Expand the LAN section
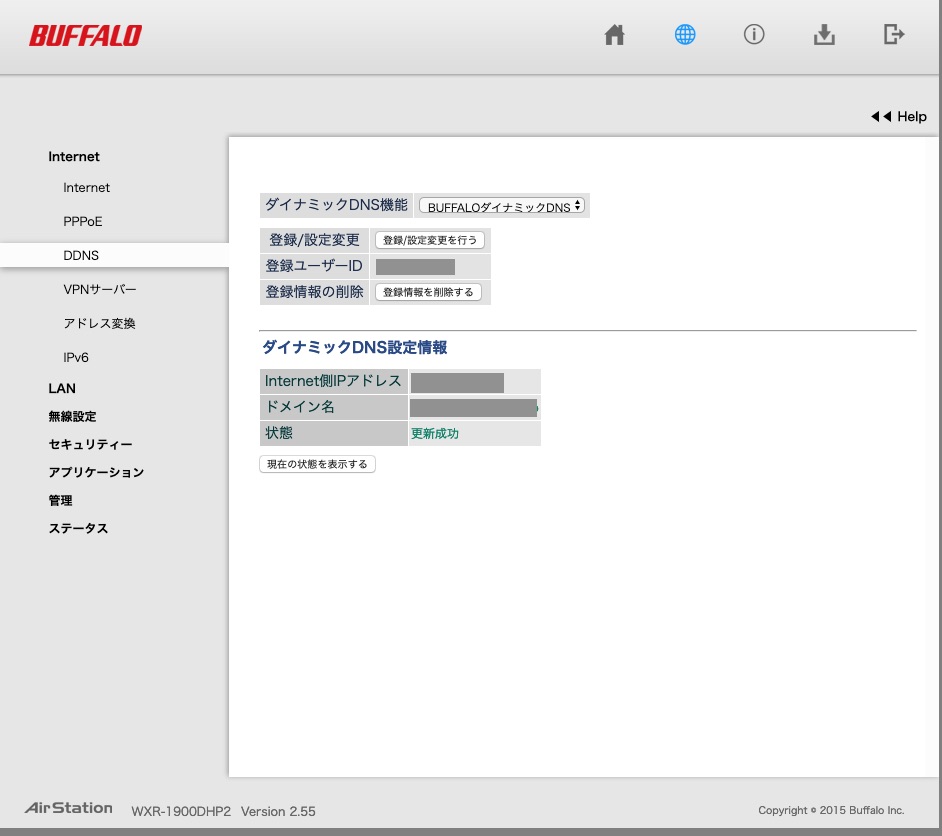Image resolution: width=942 pixels, height=836 pixels. (x=62, y=389)
